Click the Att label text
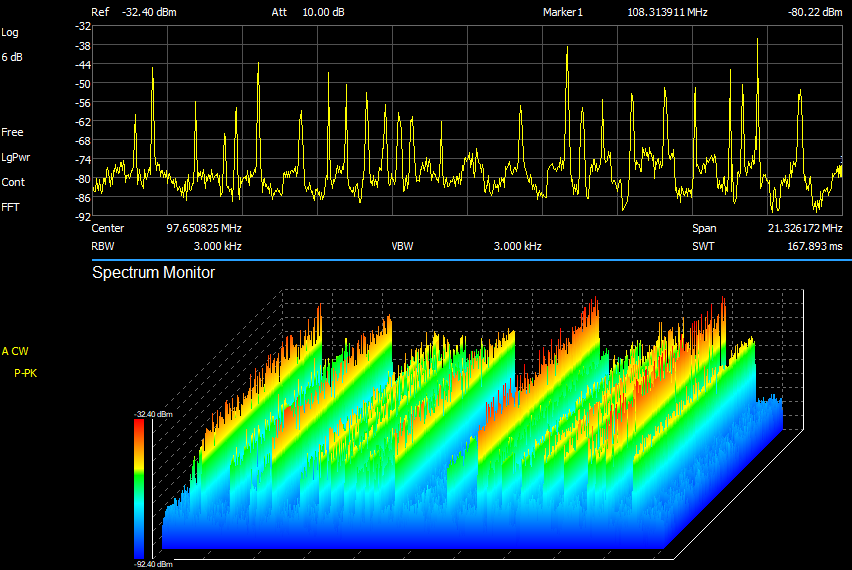 [279, 12]
